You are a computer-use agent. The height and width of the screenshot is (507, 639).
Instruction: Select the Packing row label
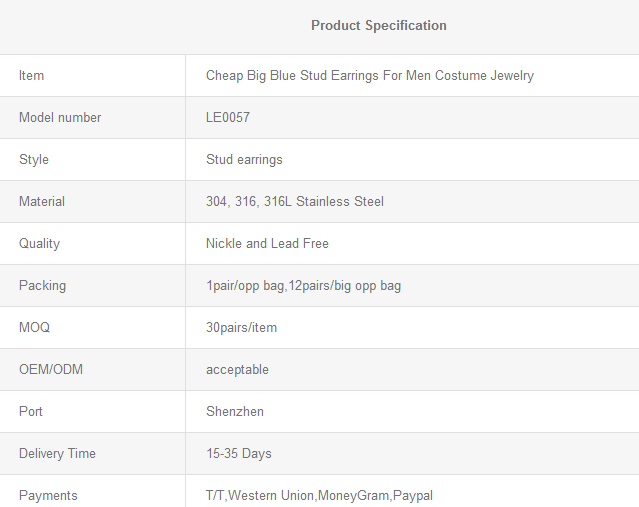pos(42,286)
